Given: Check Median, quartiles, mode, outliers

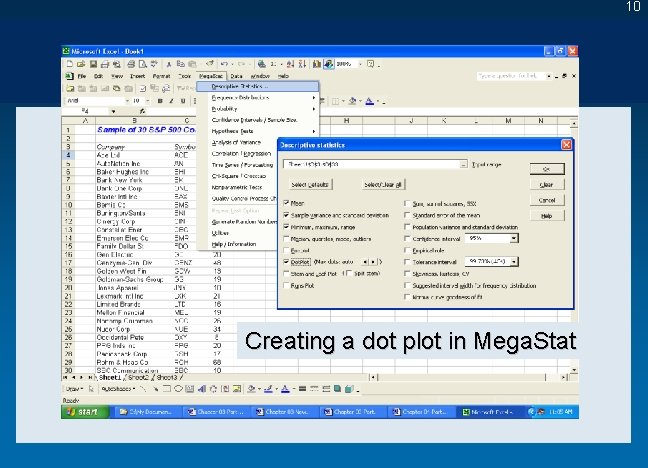Looking at the screenshot, I should point(286,239).
